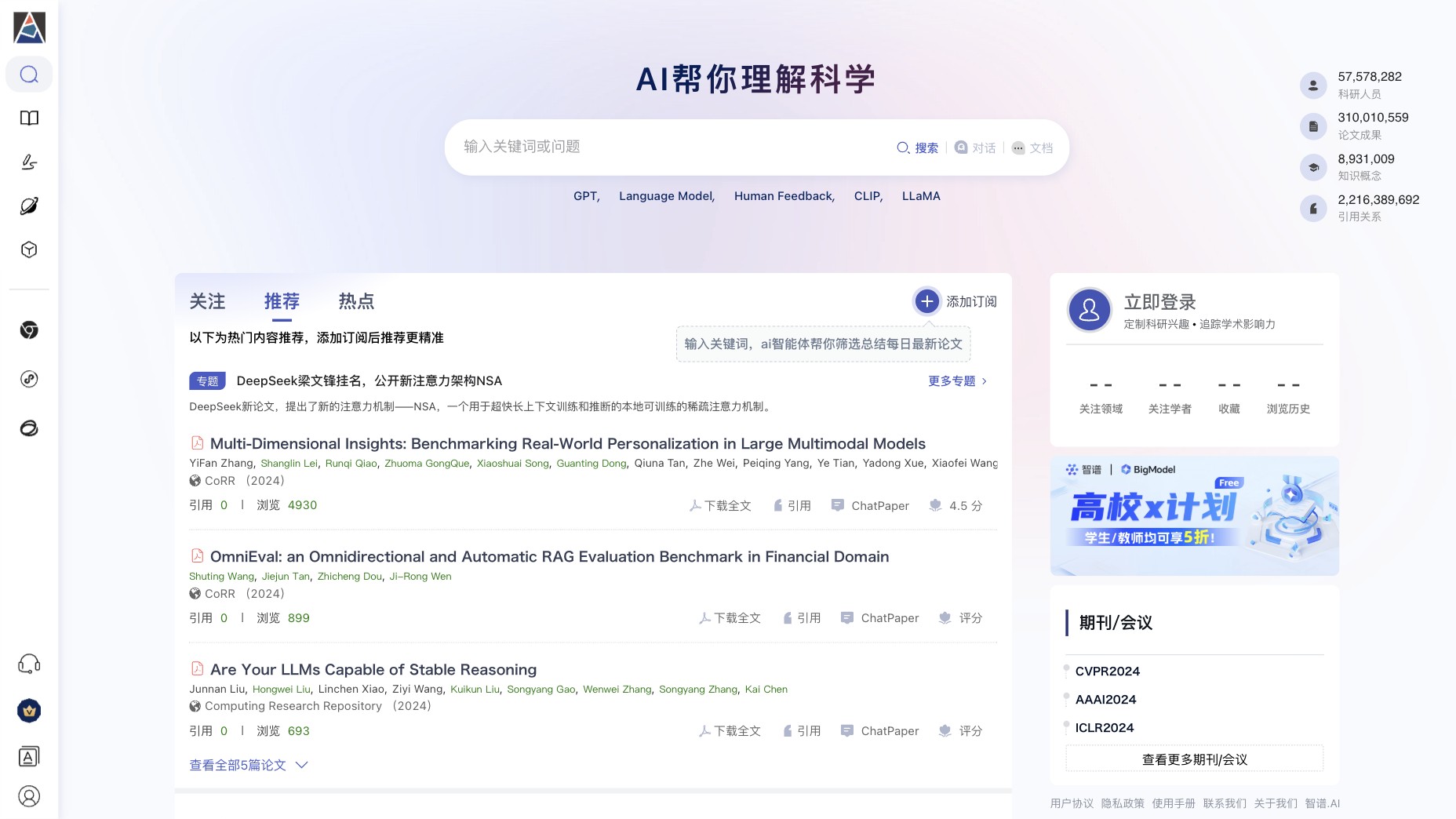Image resolution: width=1456 pixels, height=819 pixels.
Task: Expand 查看全部5篇论文 list
Action: point(248,765)
